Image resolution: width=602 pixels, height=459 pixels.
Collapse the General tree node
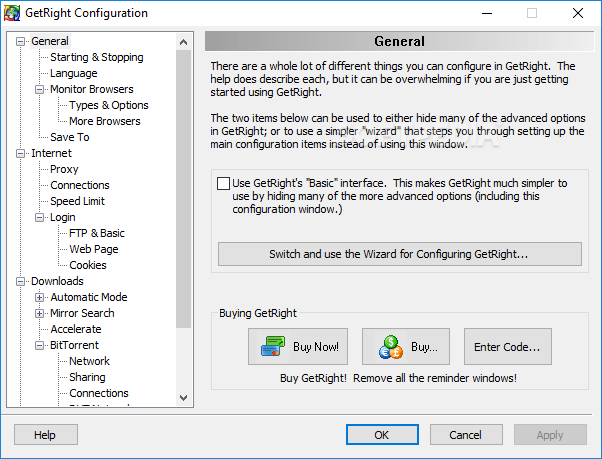[20, 41]
